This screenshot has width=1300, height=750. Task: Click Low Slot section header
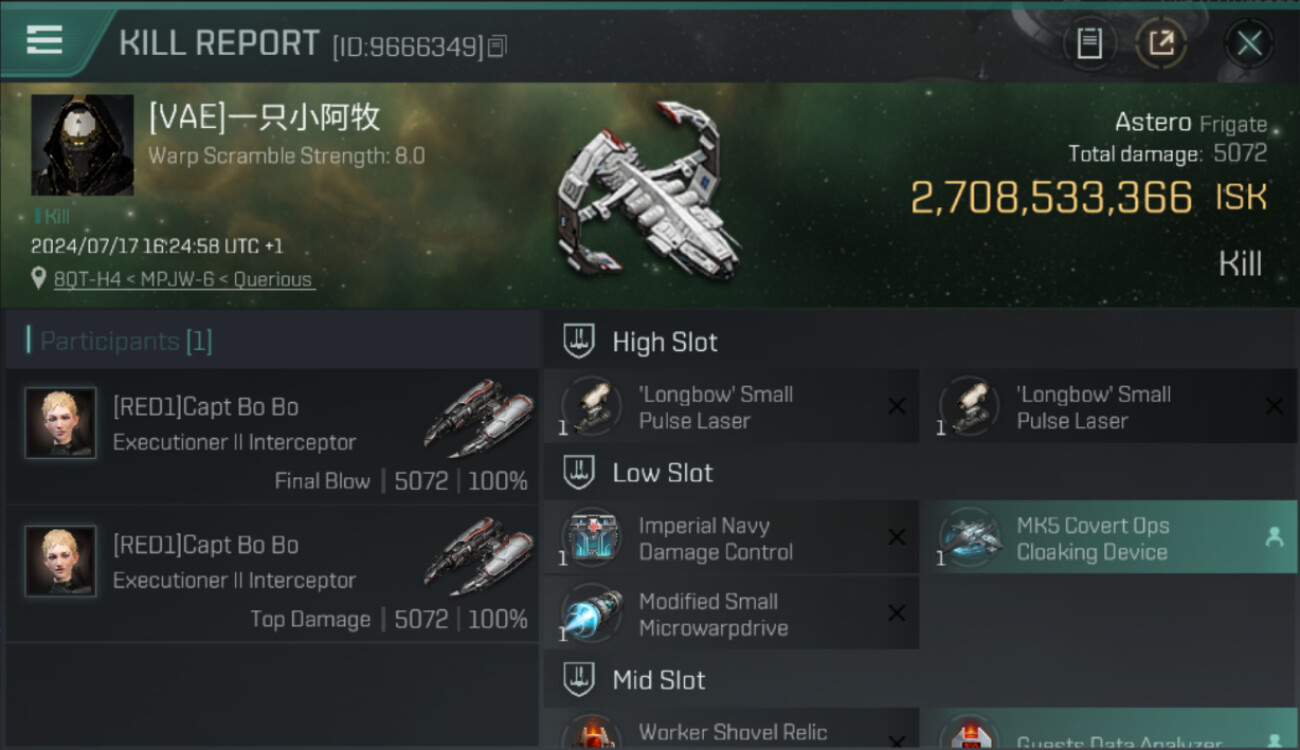pos(921,472)
